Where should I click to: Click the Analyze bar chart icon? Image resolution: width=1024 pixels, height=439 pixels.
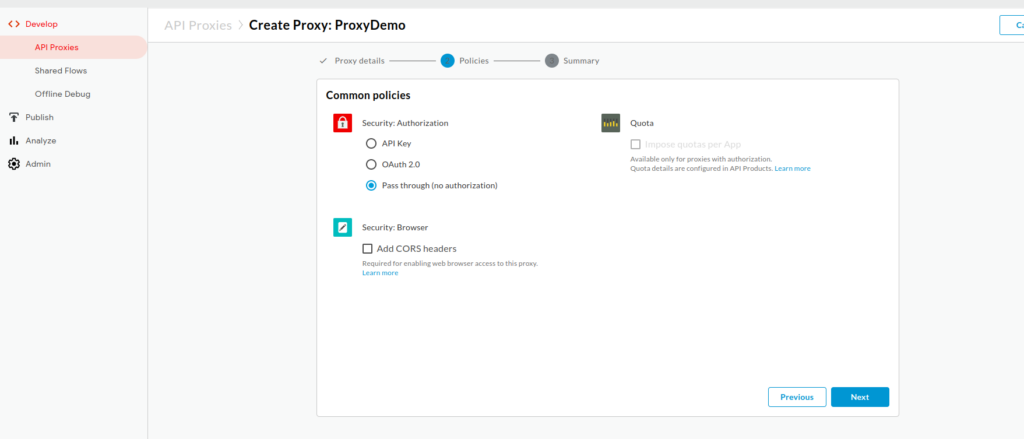(14, 141)
